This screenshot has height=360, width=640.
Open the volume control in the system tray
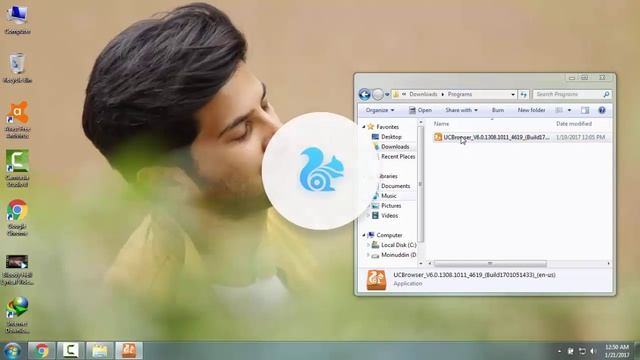click(x=594, y=351)
